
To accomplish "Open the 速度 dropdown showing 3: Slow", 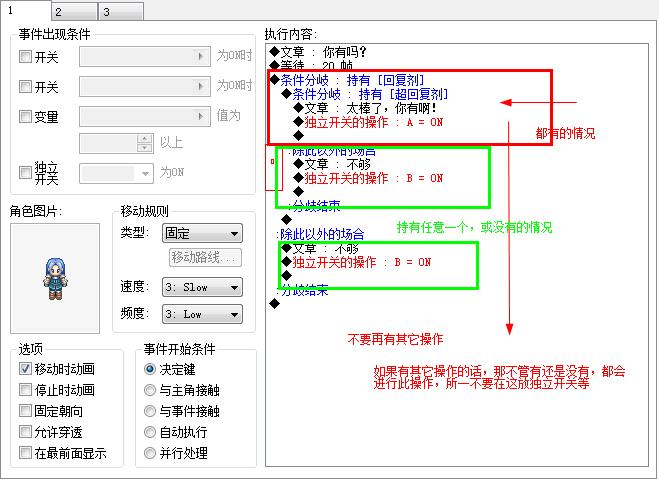I will pyautogui.click(x=202, y=287).
